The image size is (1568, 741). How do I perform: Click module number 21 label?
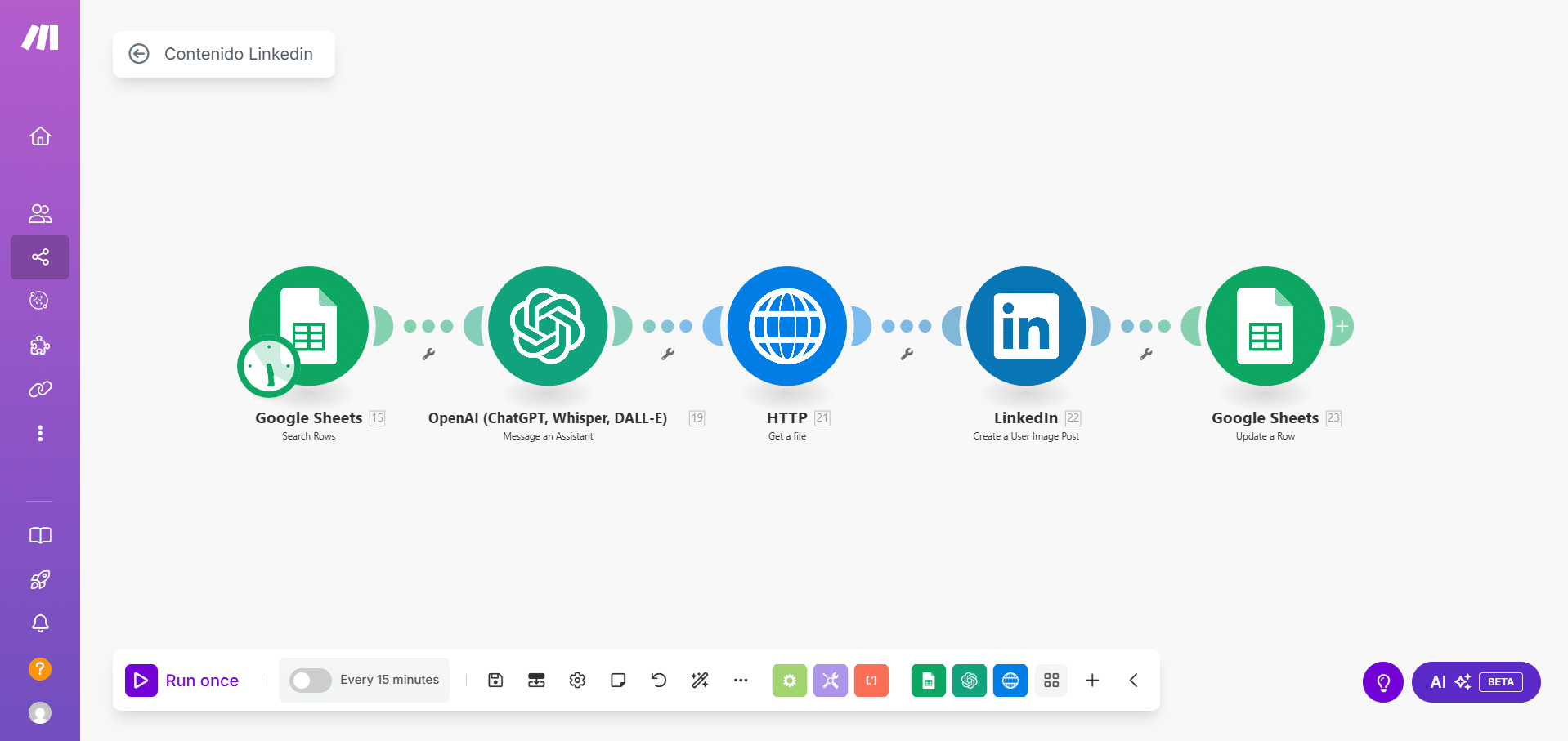tap(822, 418)
